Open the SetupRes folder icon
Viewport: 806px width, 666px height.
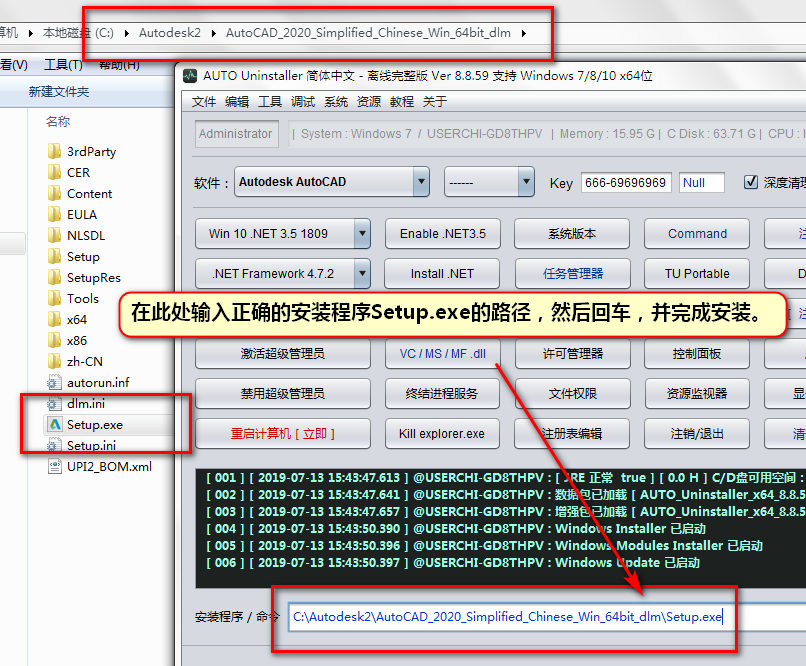tap(55, 278)
